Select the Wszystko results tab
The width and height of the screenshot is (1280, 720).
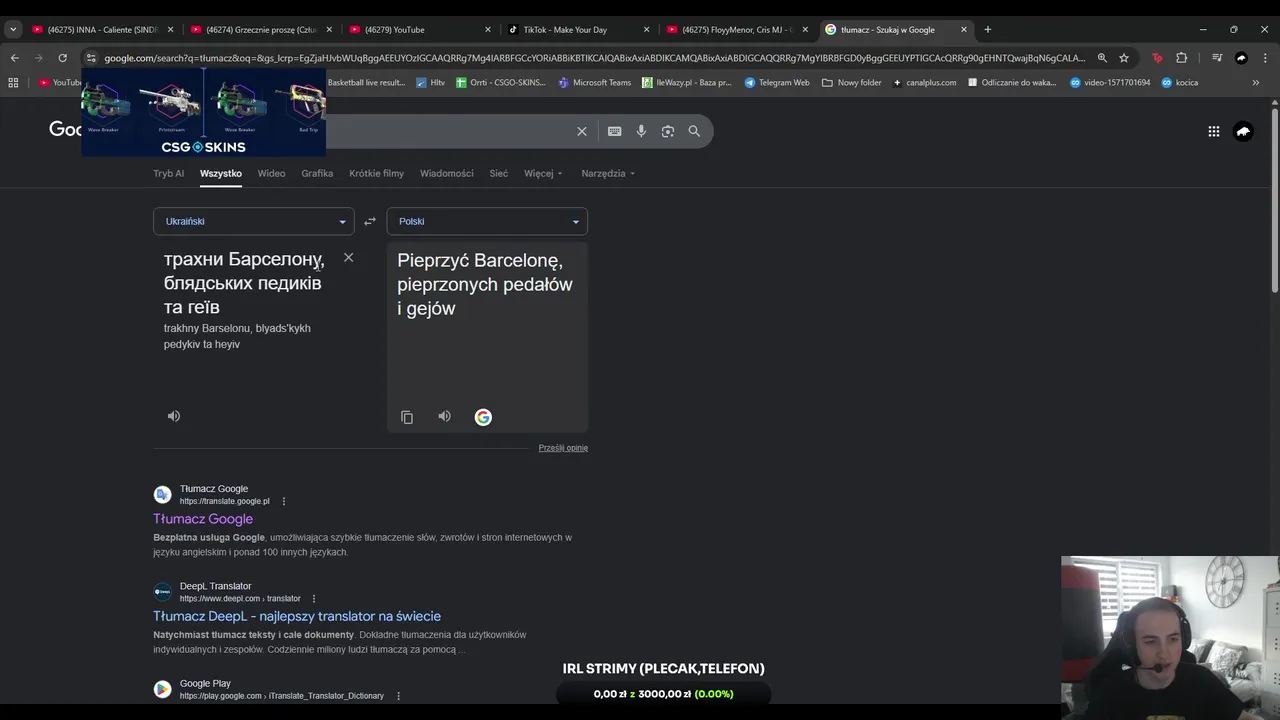221,173
